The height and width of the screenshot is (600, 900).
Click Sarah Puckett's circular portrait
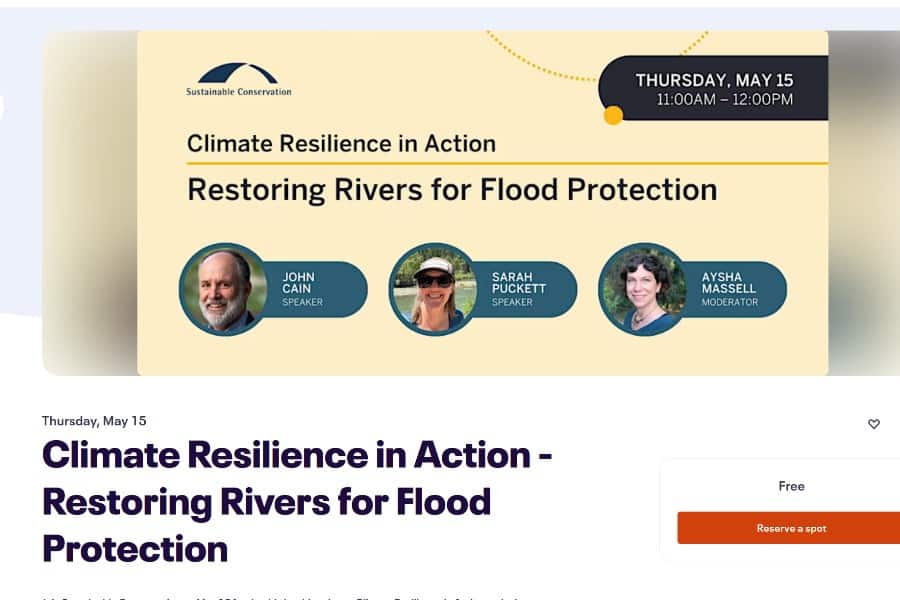pos(433,289)
